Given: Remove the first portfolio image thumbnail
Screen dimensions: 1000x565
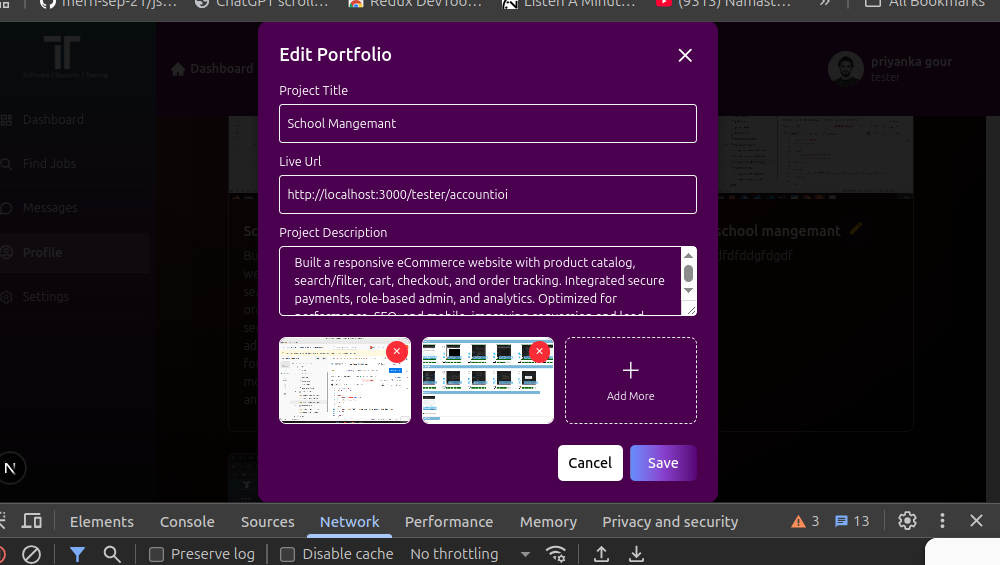Looking at the screenshot, I should click(397, 351).
